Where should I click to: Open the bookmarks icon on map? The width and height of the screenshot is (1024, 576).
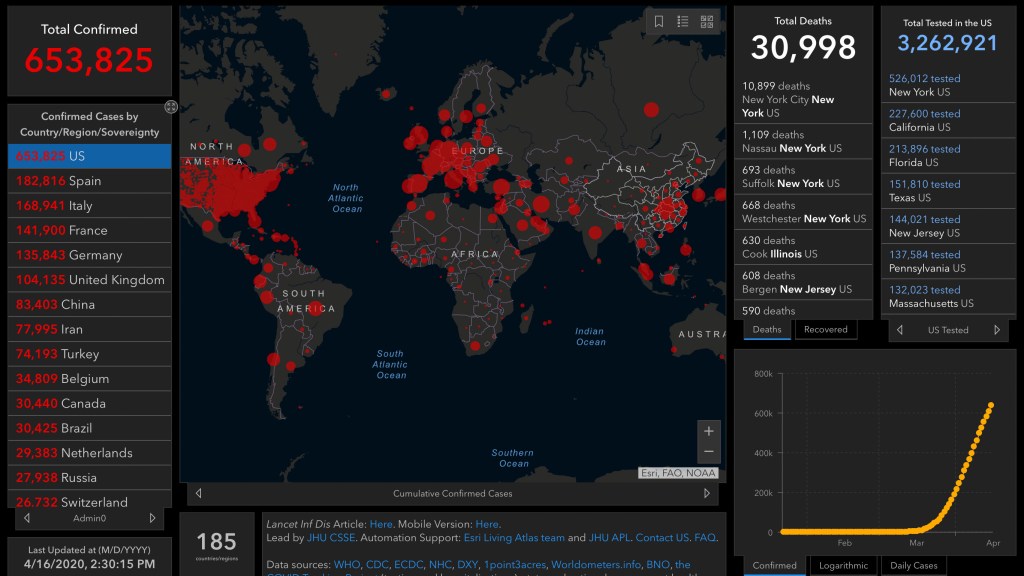pyautogui.click(x=658, y=22)
